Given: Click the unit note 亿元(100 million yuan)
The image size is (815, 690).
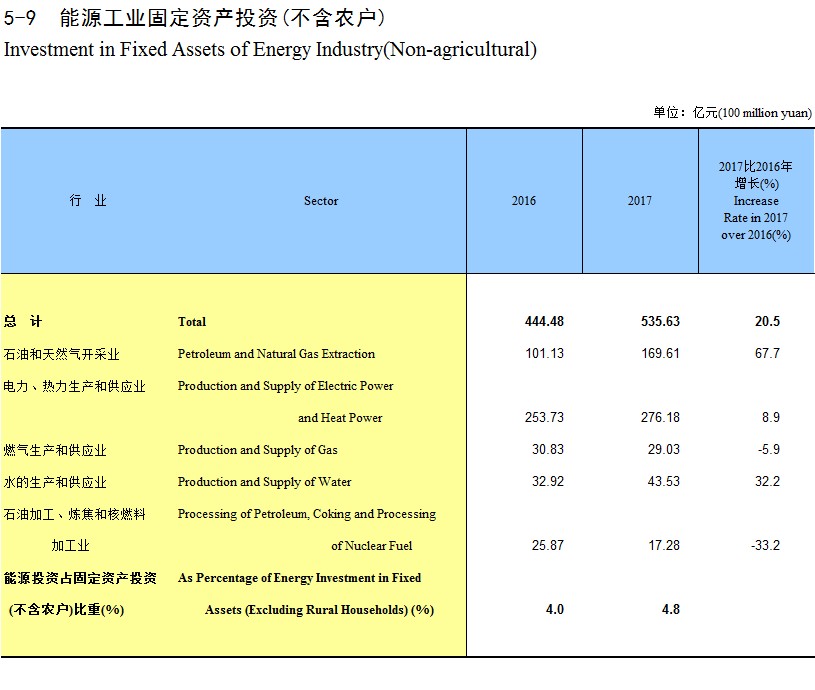Looking at the screenshot, I should (x=752, y=113).
